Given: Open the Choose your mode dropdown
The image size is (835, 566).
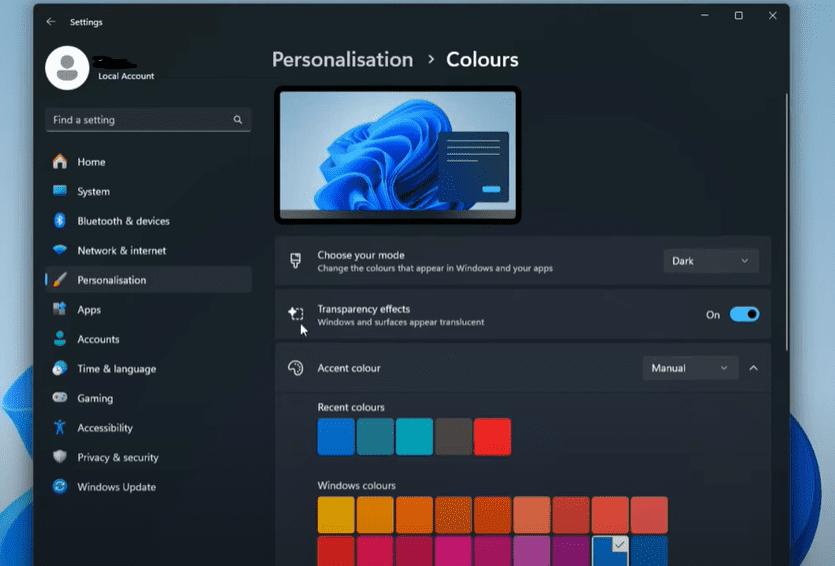Looking at the screenshot, I should pyautogui.click(x=710, y=261).
